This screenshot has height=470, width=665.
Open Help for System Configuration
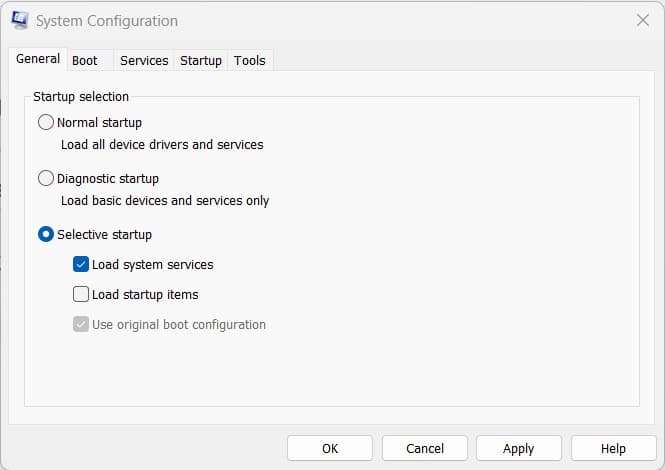tap(613, 448)
